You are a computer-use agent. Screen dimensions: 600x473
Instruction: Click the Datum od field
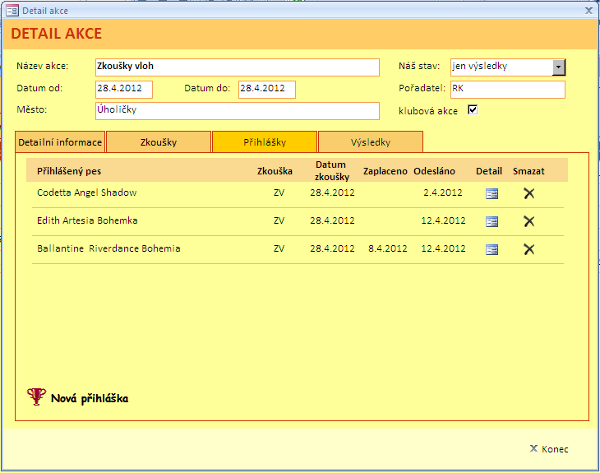[124, 90]
